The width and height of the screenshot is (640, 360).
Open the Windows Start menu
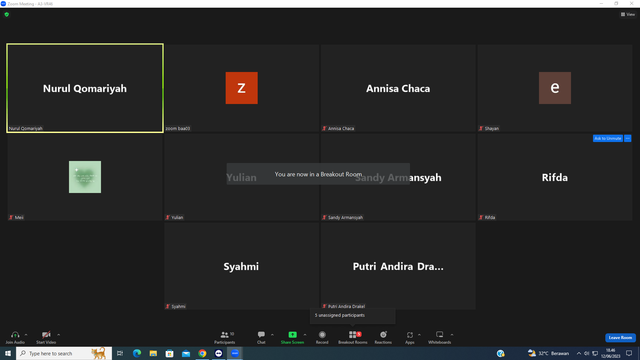[x=8, y=353]
